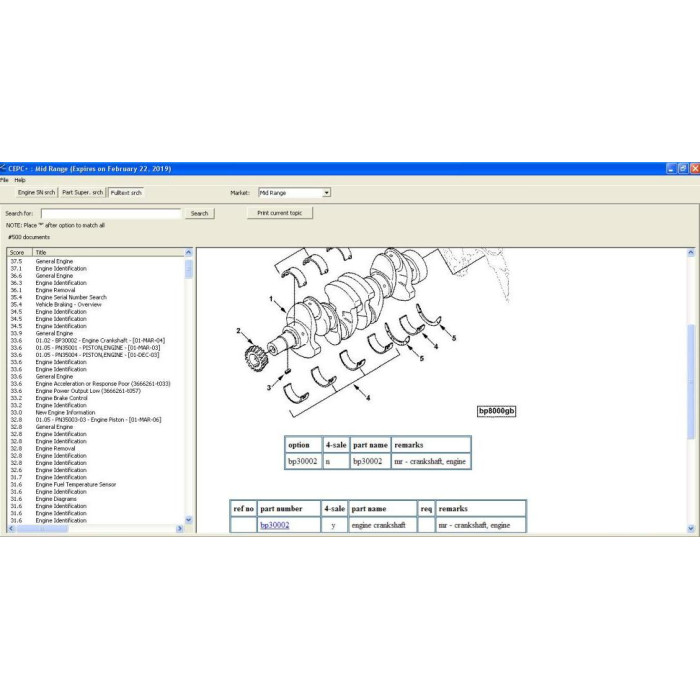Select Engine Removal row scored 32.8

96,448
